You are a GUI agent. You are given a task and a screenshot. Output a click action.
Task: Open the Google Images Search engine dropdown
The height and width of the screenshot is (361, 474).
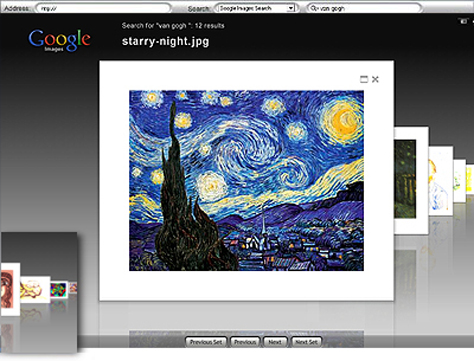[x=256, y=8]
